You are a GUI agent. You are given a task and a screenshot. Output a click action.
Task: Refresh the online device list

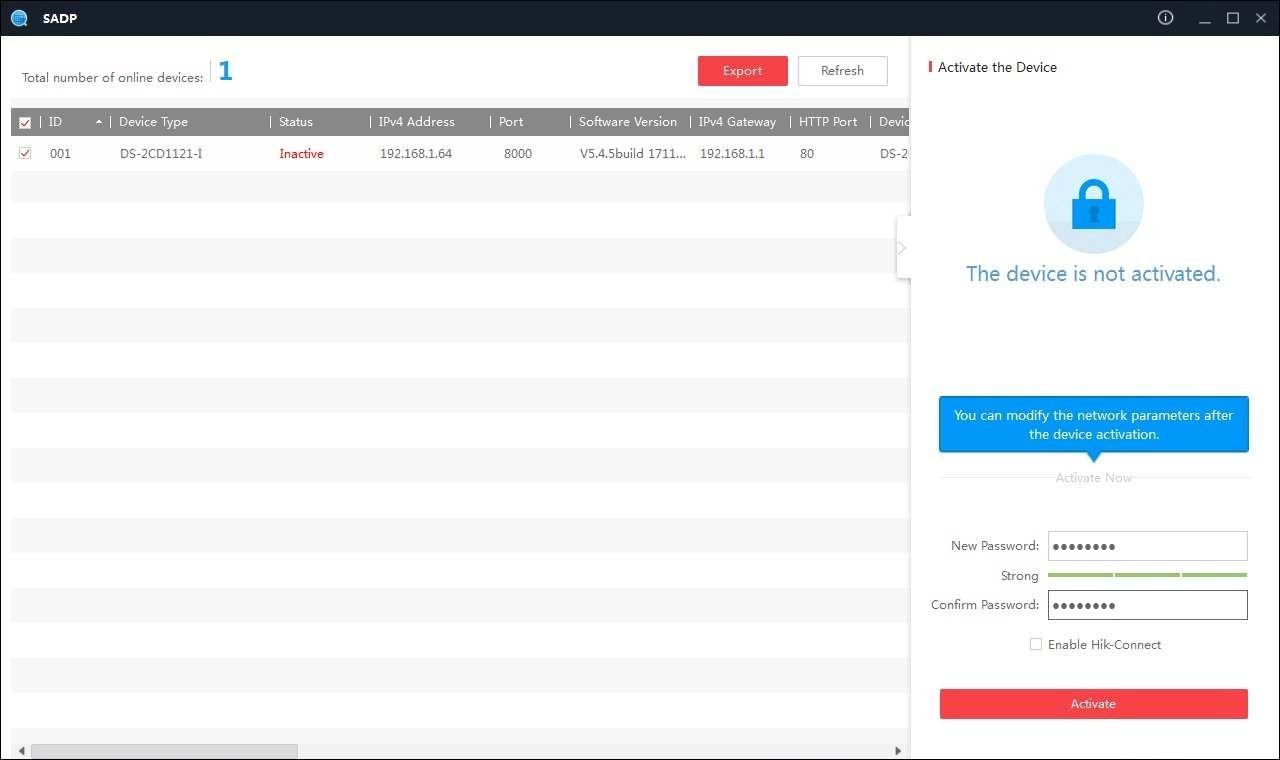842,70
